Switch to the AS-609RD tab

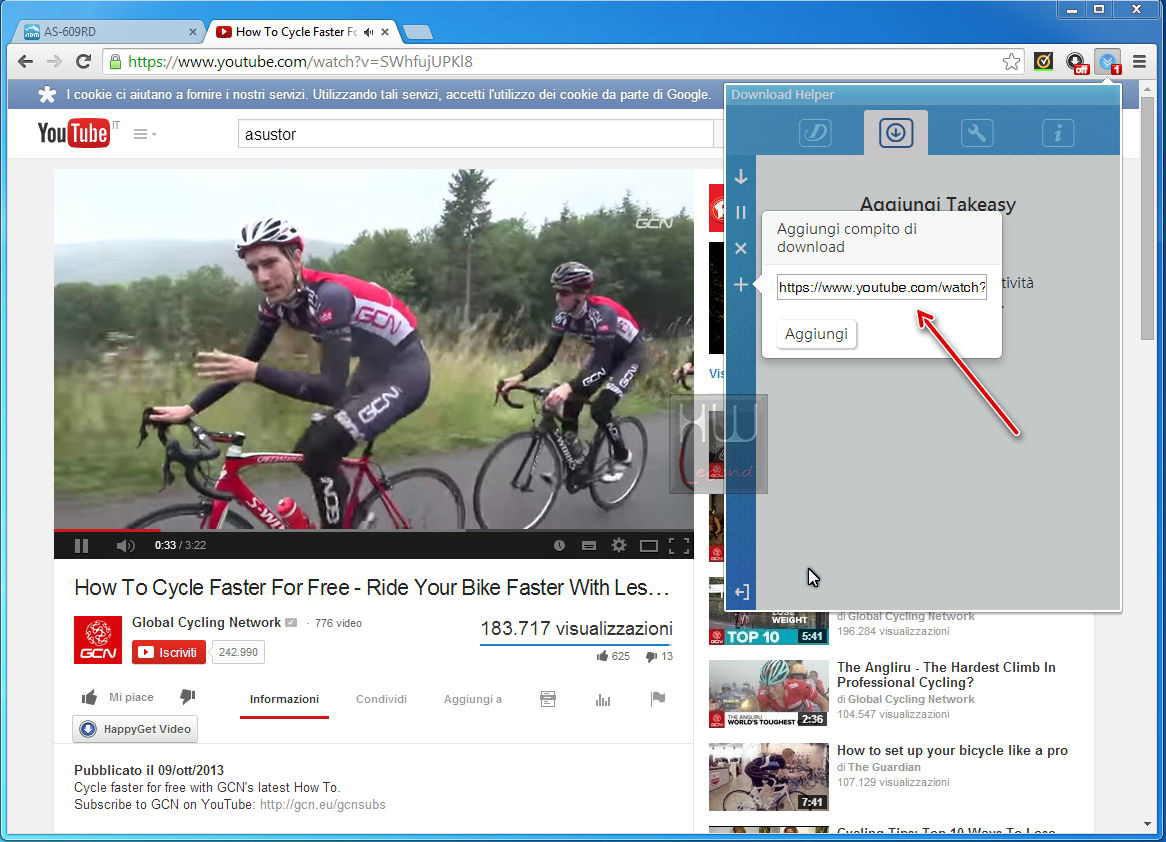pyautogui.click(x=110, y=32)
